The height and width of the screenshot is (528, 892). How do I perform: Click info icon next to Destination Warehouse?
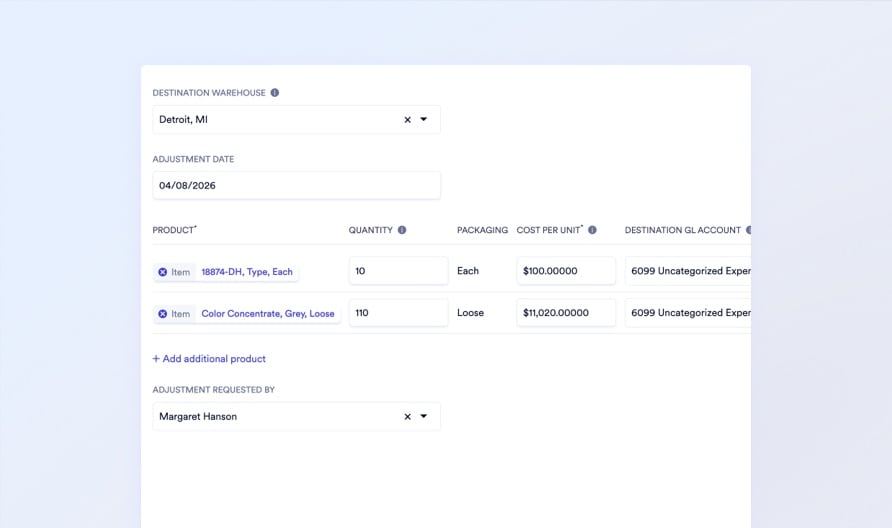click(x=275, y=93)
